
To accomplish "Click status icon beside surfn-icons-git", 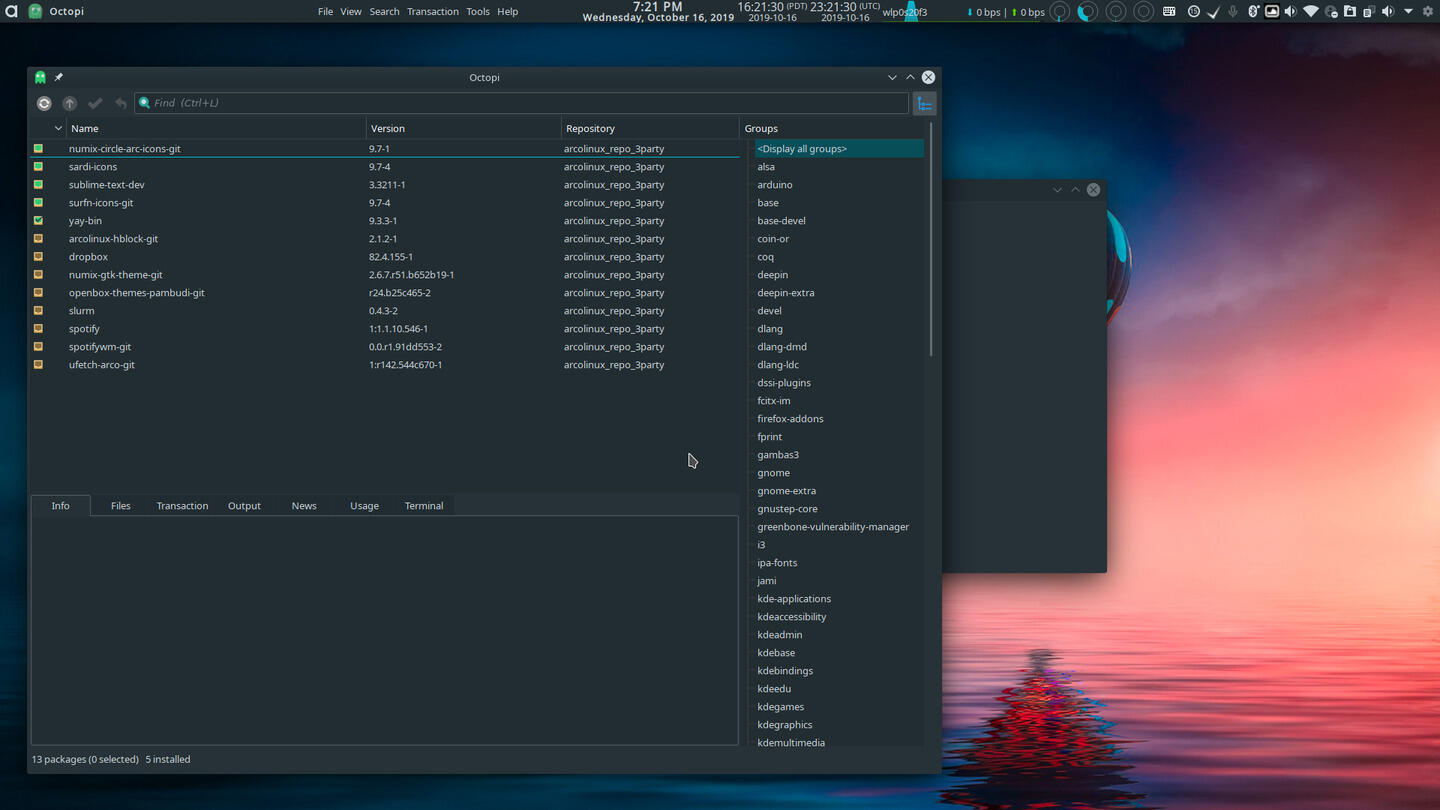I will click(x=38, y=202).
